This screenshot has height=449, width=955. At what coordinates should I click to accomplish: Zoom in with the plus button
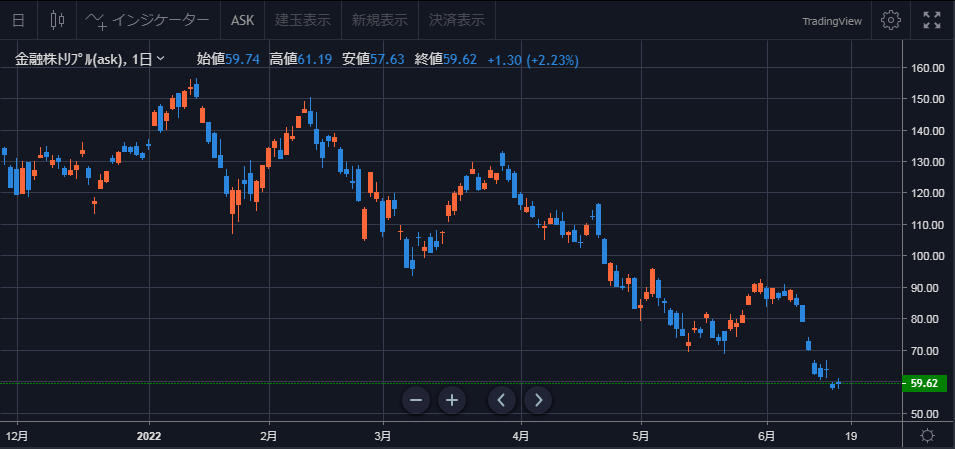click(x=452, y=400)
